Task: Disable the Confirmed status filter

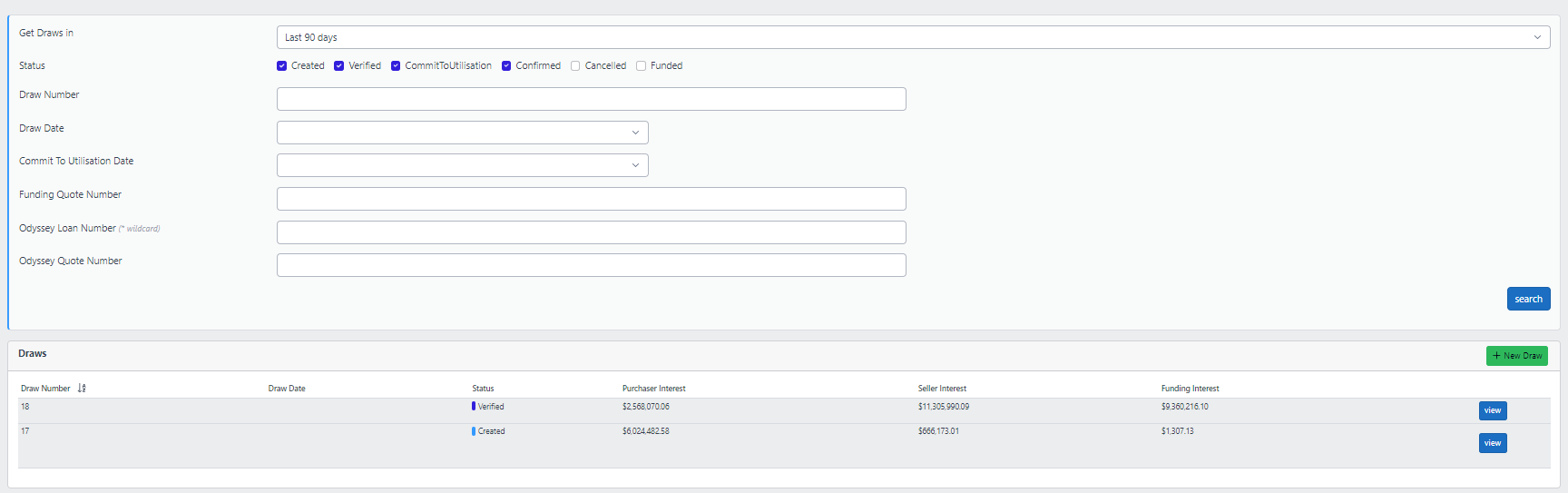Action: 506,66
